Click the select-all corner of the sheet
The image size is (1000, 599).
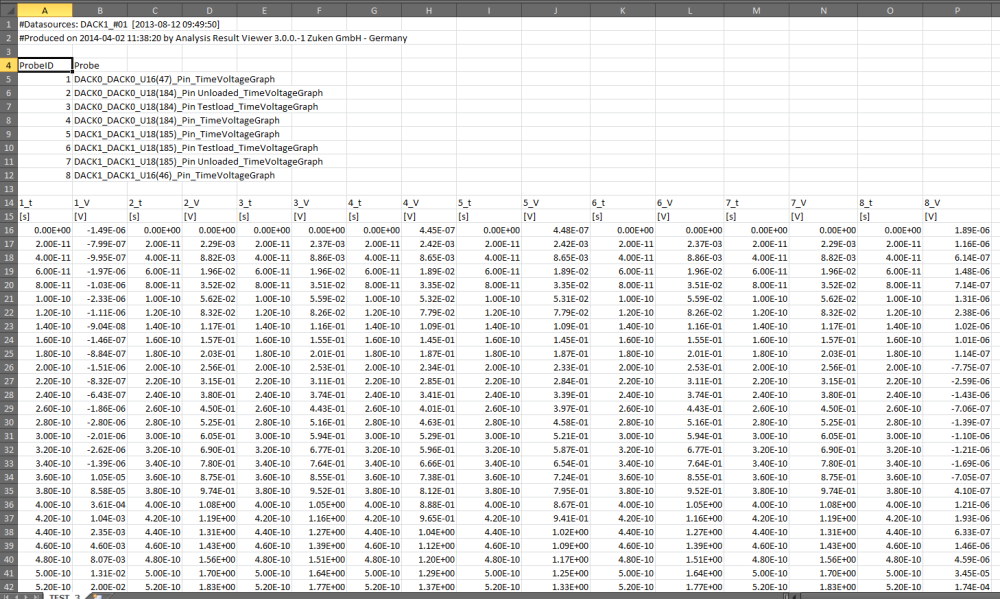coord(8,10)
